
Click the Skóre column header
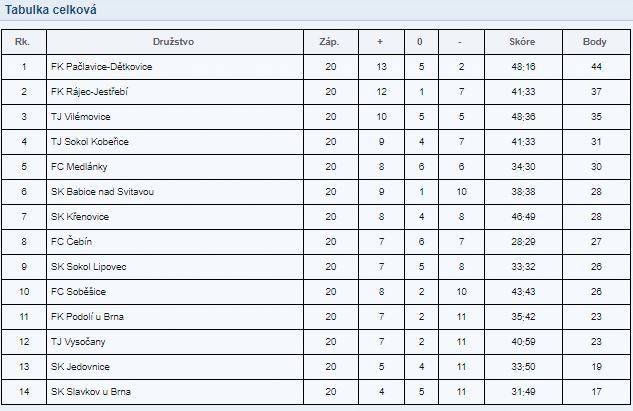click(x=522, y=42)
